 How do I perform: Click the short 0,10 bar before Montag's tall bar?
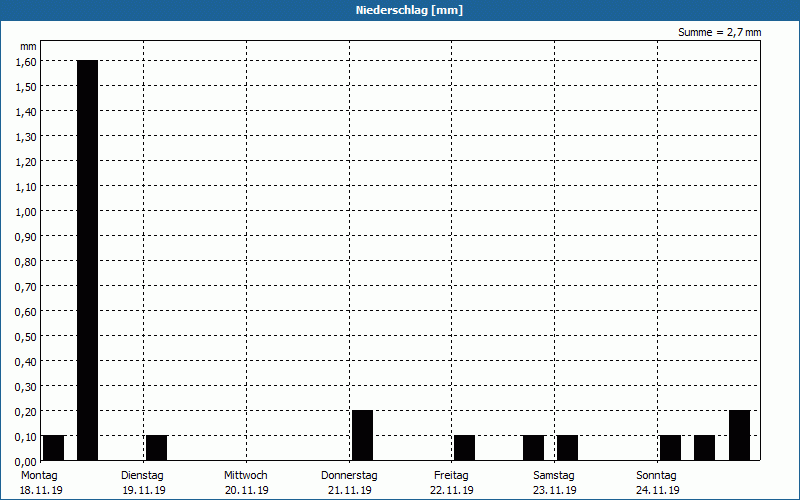54,448
